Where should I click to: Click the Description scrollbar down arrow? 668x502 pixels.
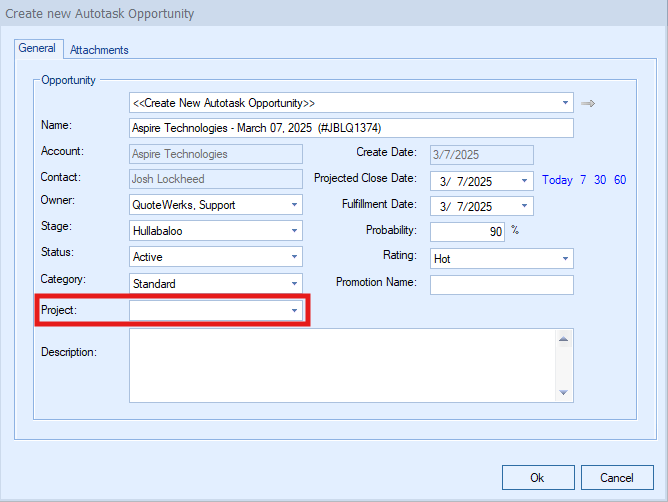tap(564, 393)
